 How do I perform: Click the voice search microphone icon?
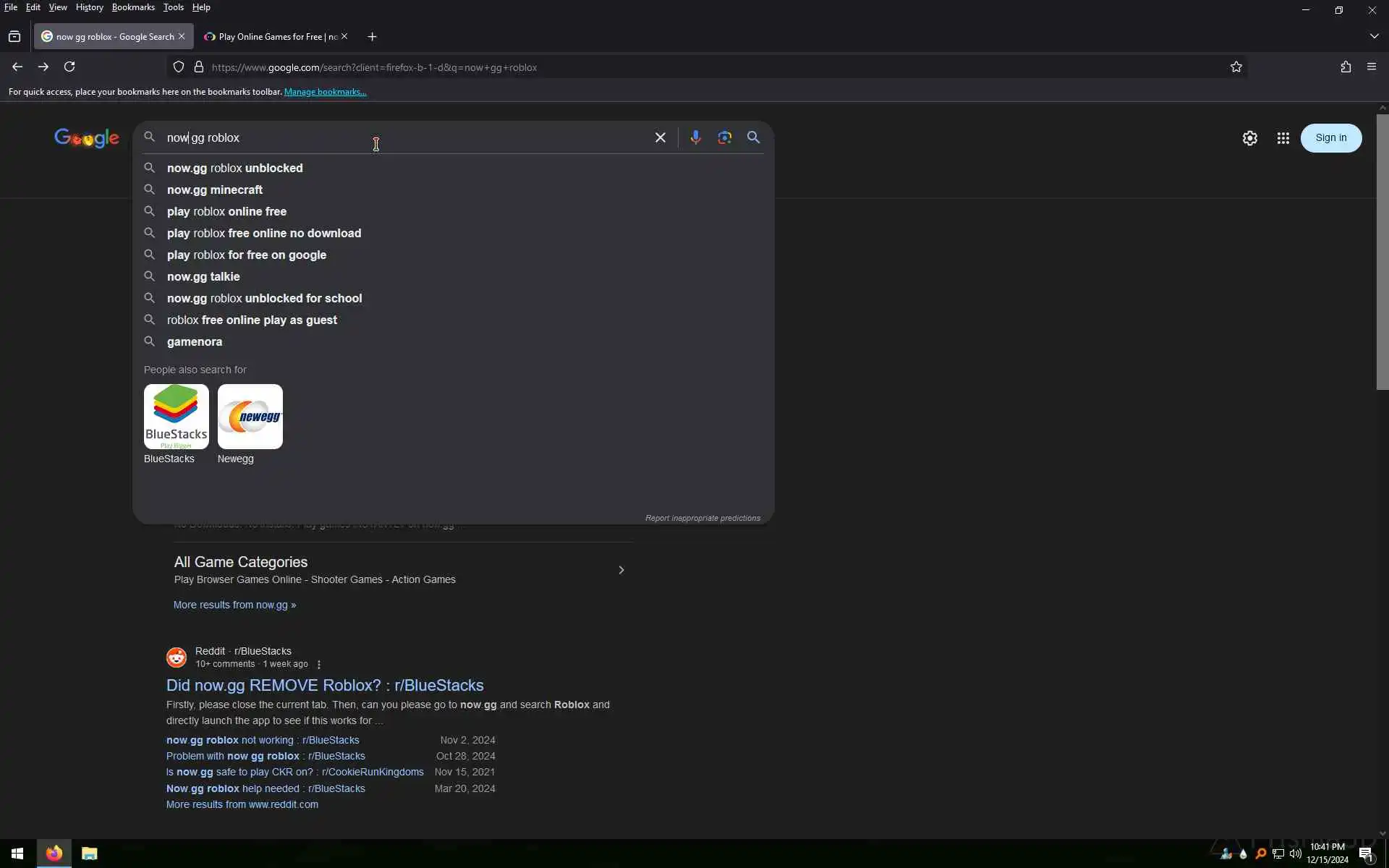(x=695, y=137)
